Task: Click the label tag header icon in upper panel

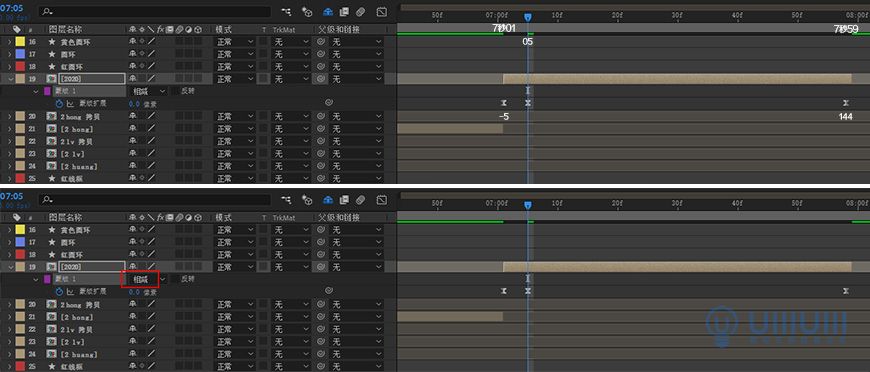Action: coord(17,29)
